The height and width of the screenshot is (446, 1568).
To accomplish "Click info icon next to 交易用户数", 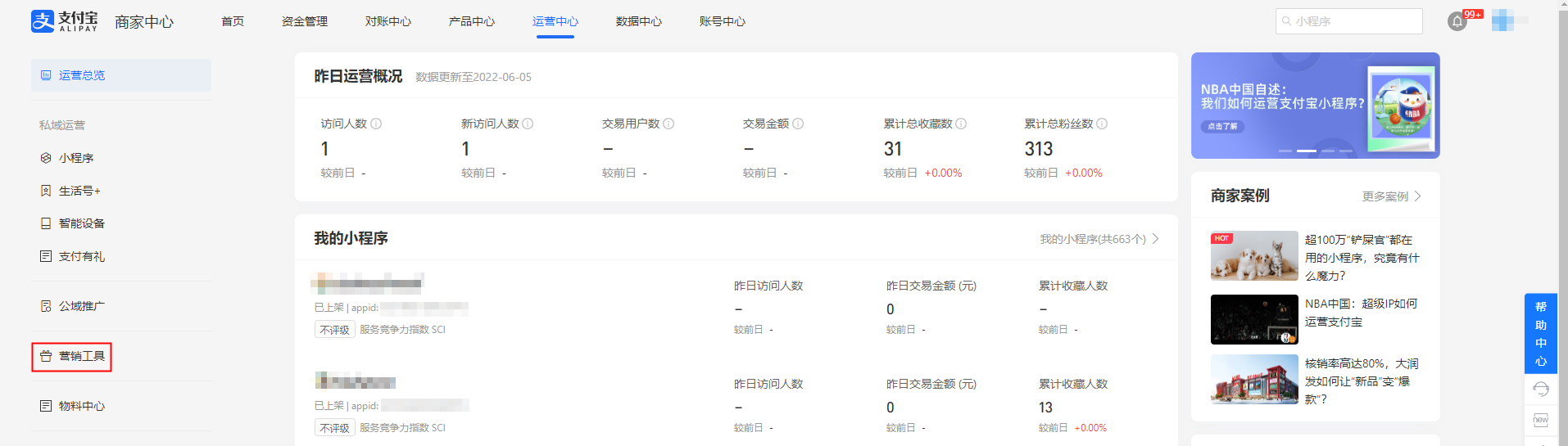I will pos(668,124).
